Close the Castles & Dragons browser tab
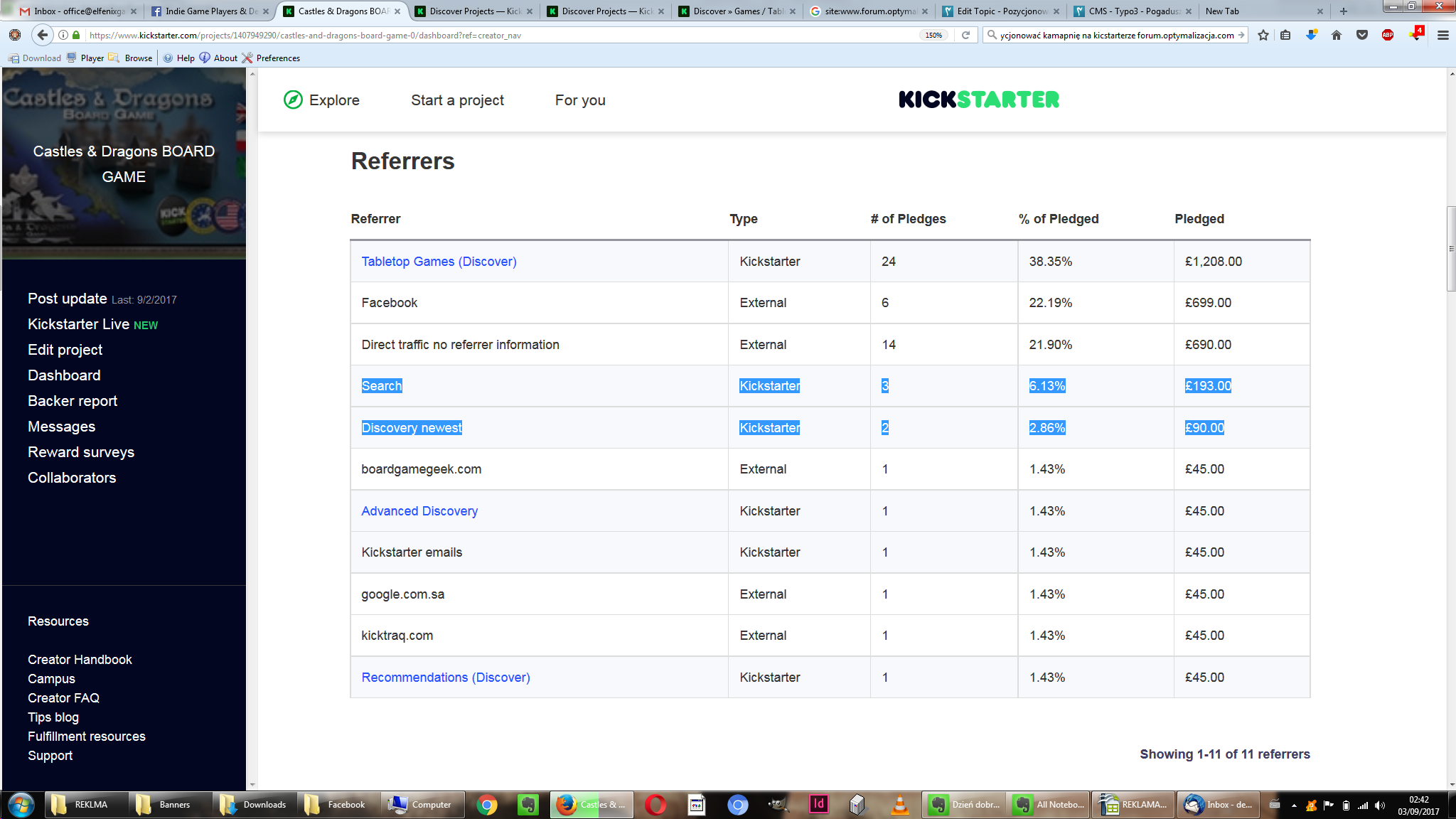 pyautogui.click(x=397, y=11)
